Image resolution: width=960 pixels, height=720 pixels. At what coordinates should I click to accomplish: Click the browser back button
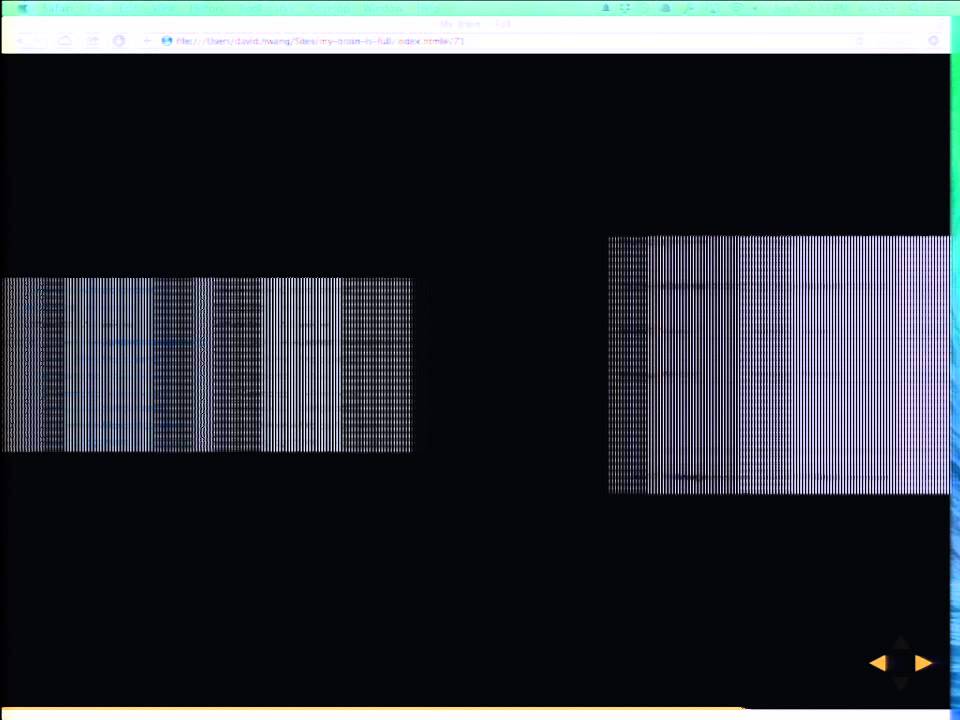[x=20, y=41]
